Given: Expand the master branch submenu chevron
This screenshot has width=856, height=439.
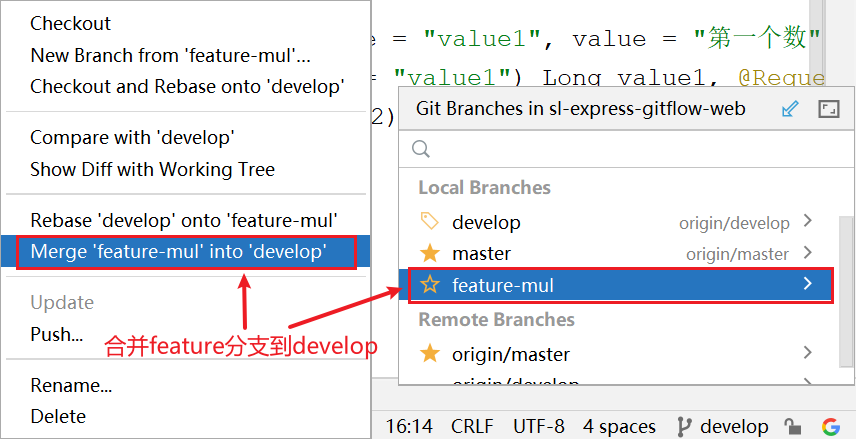Looking at the screenshot, I should pyautogui.click(x=809, y=253).
